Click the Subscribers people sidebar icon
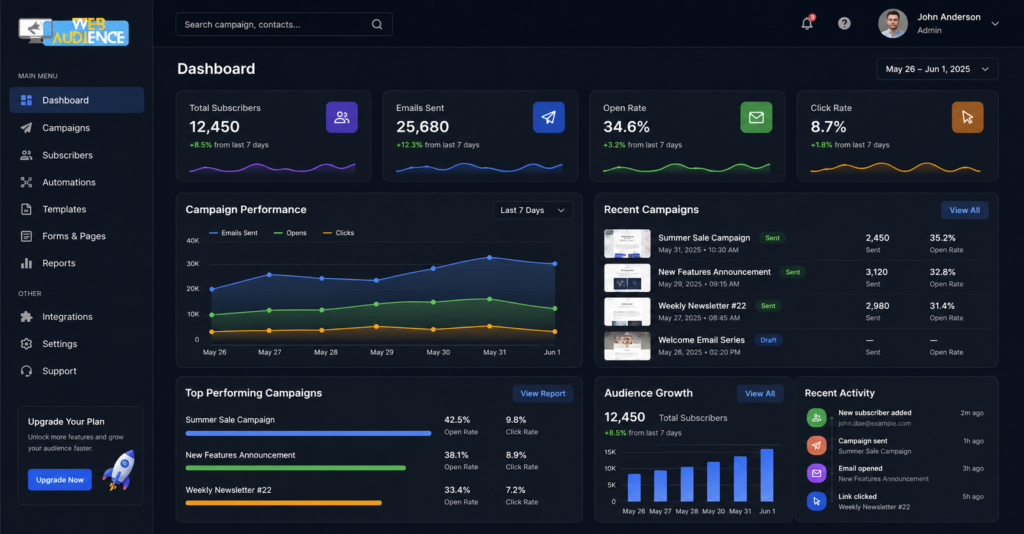This screenshot has height=534, width=1024. tap(26, 155)
